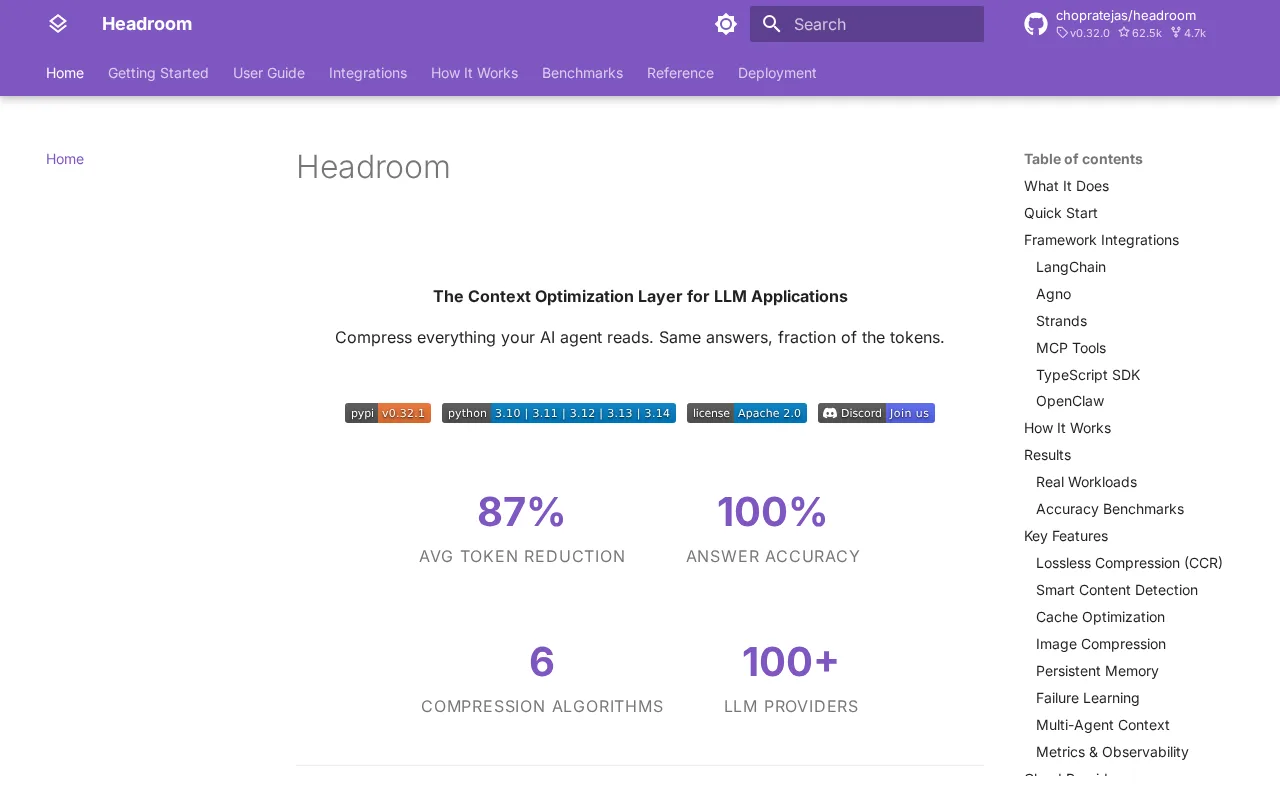
Task: Open the Integrations tab
Action: tap(368, 73)
